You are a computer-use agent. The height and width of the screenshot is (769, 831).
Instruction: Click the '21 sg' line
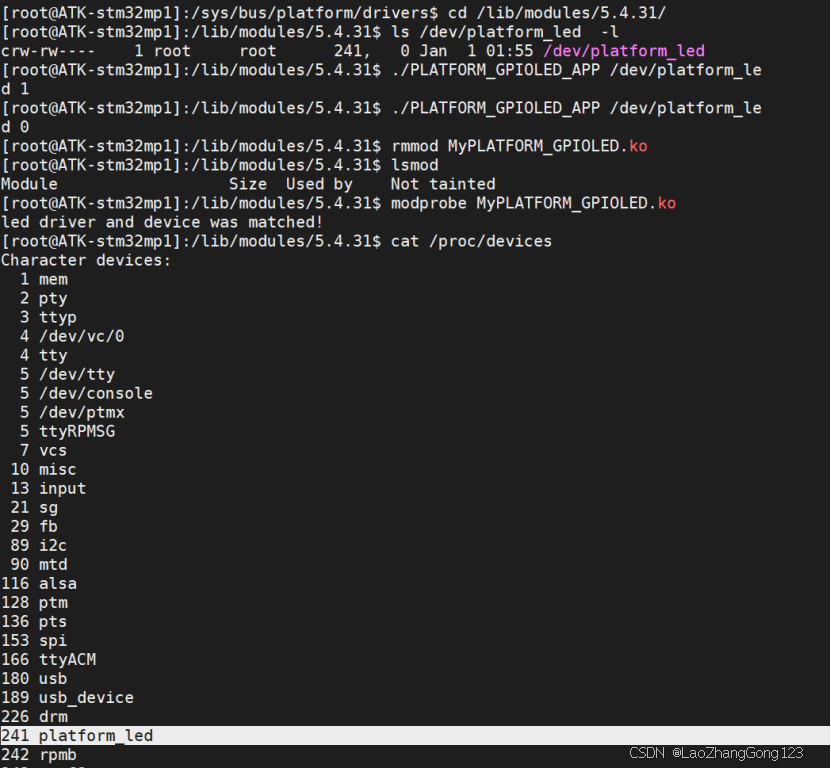tap(34, 508)
